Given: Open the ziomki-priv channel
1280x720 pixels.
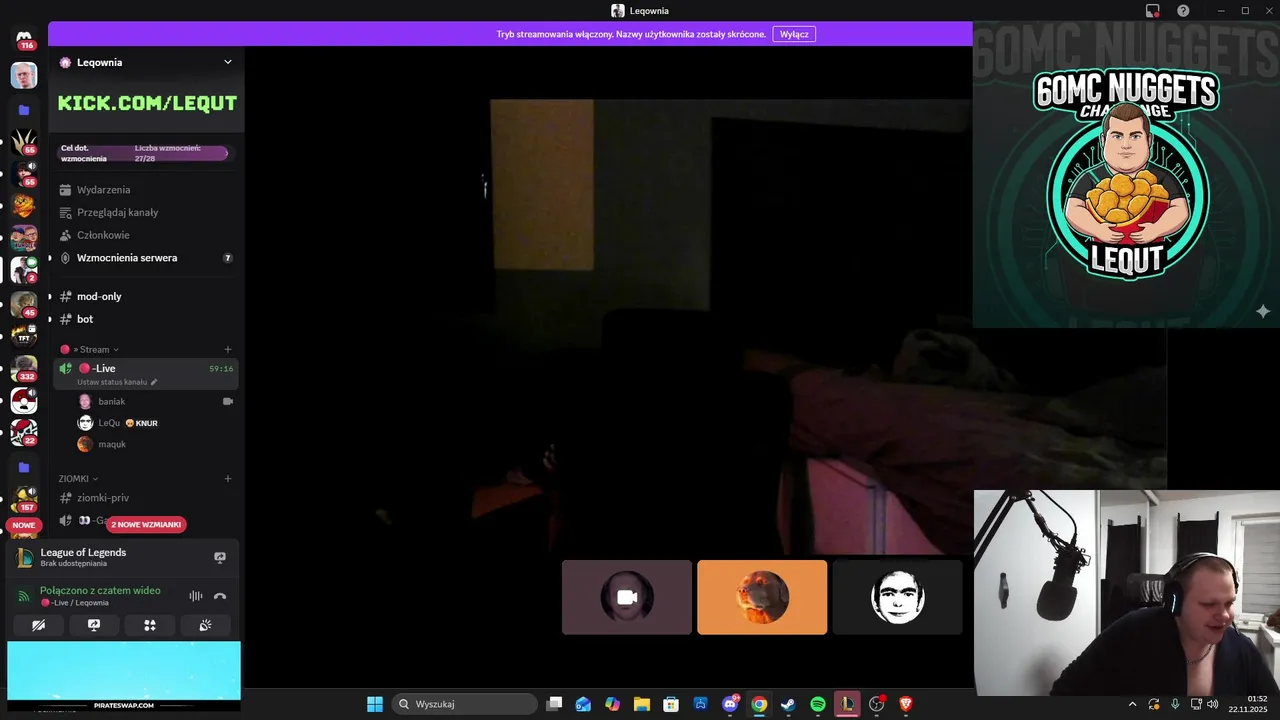Looking at the screenshot, I should coord(145,498).
